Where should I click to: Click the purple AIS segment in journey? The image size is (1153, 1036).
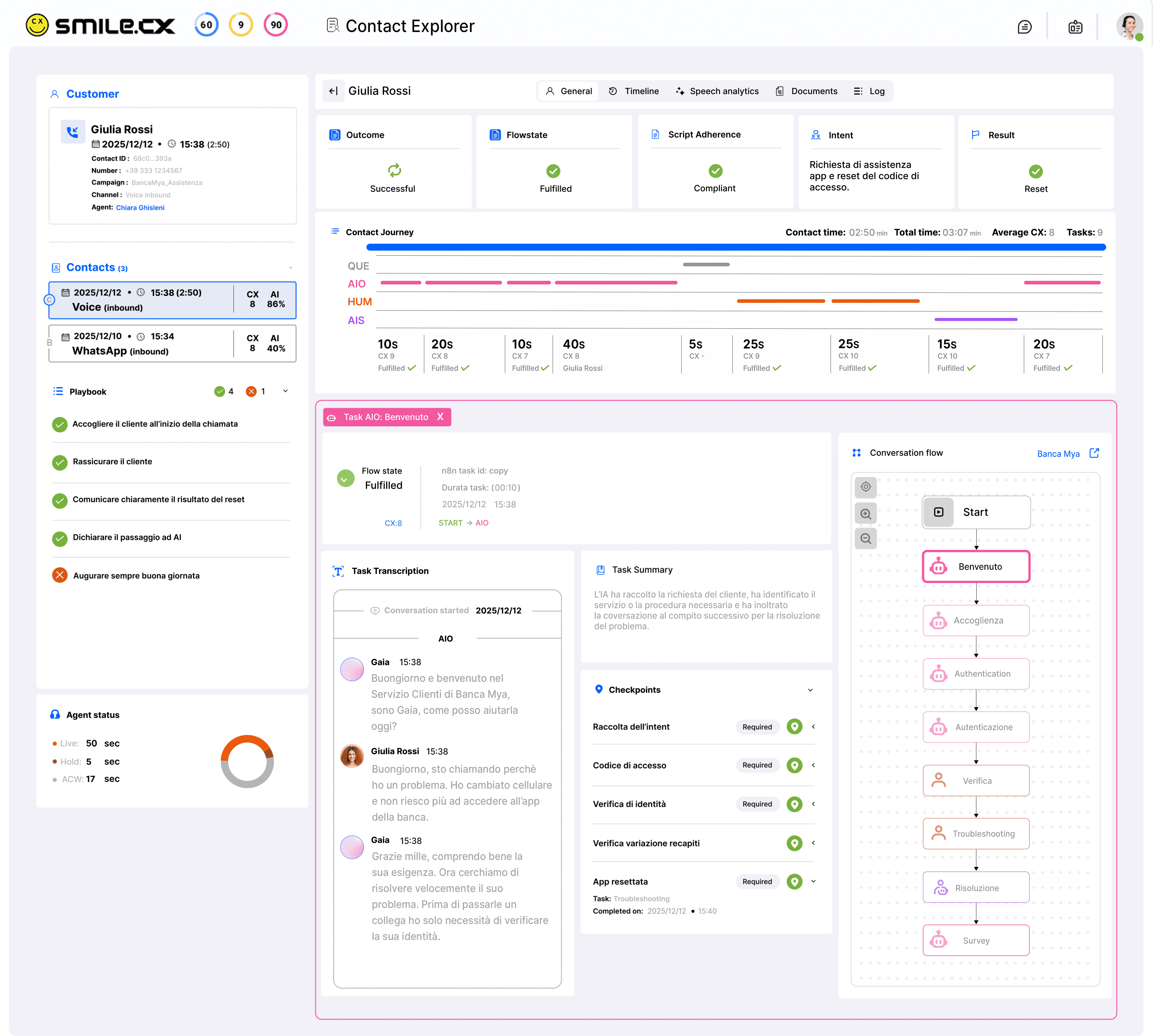(975, 319)
